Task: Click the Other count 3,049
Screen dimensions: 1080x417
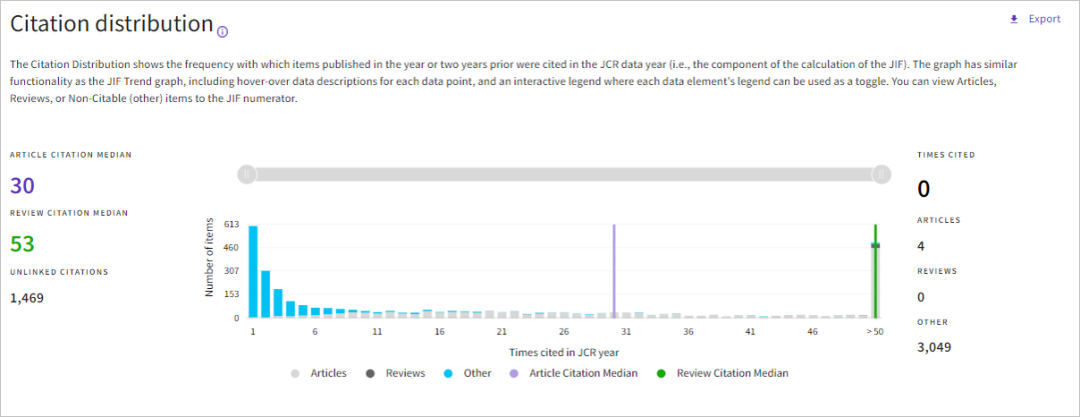Action: [x=934, y=347]
